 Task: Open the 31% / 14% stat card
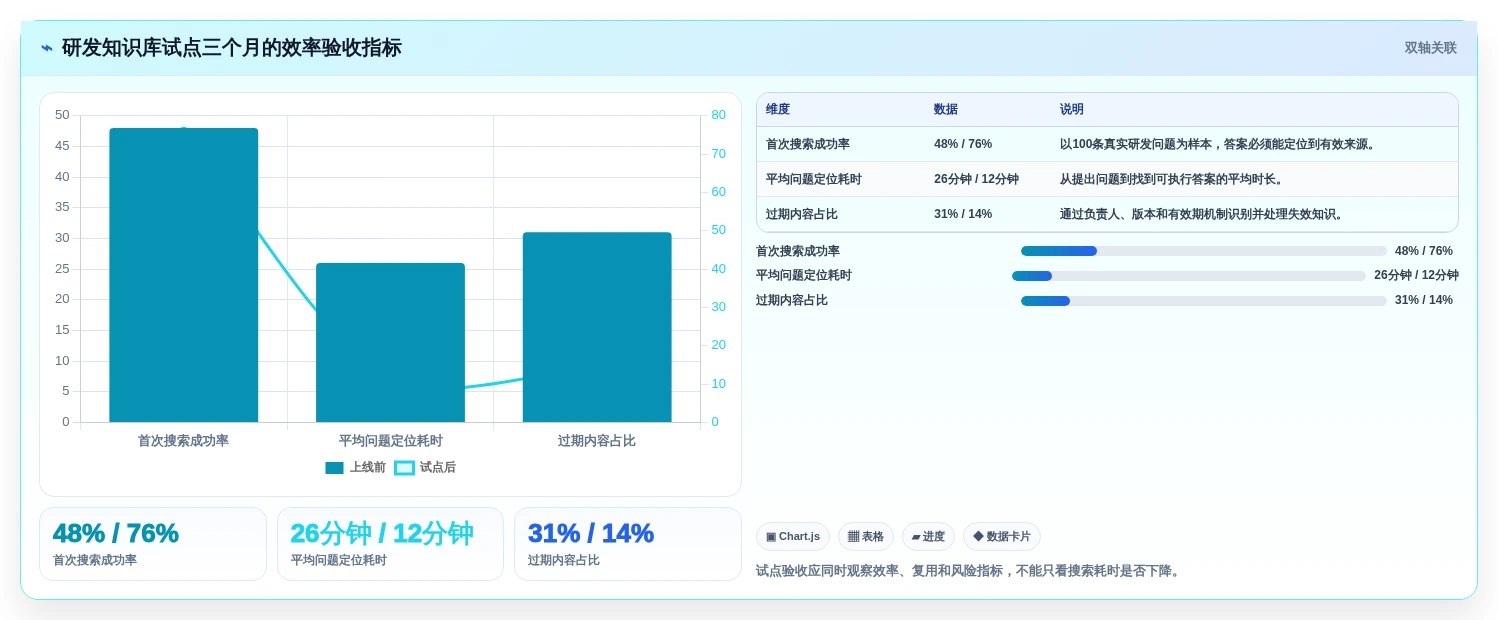point(628,544)
